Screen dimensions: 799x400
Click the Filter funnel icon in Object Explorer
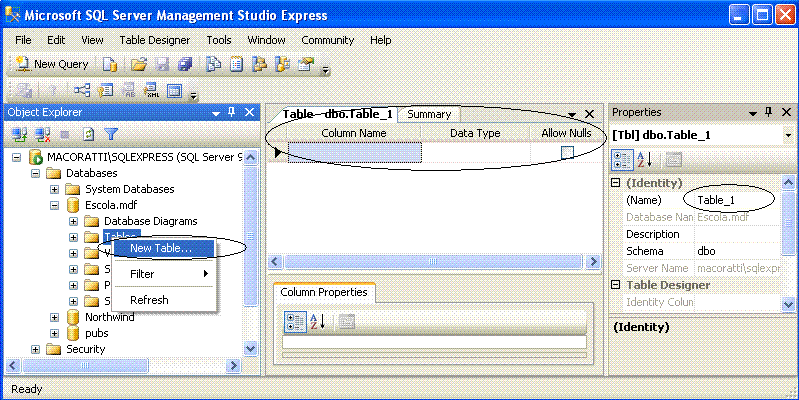(111, 134)
